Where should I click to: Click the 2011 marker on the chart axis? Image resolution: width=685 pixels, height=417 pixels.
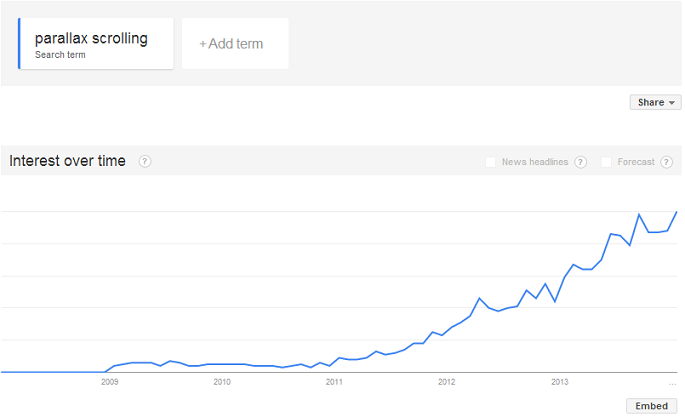coord(334,381)
